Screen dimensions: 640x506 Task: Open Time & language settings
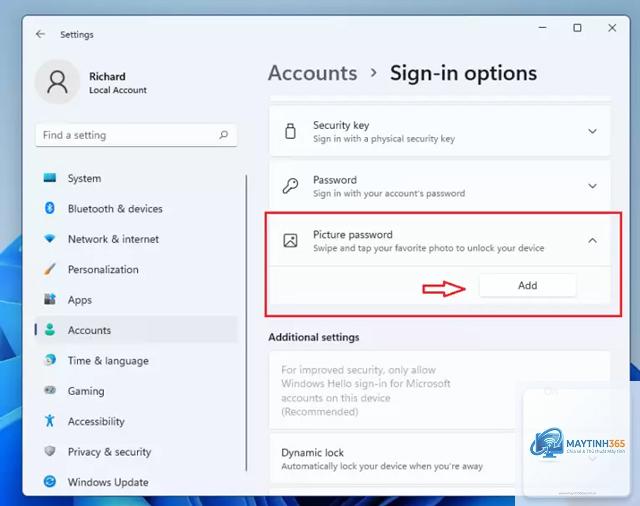coord(136,361)
